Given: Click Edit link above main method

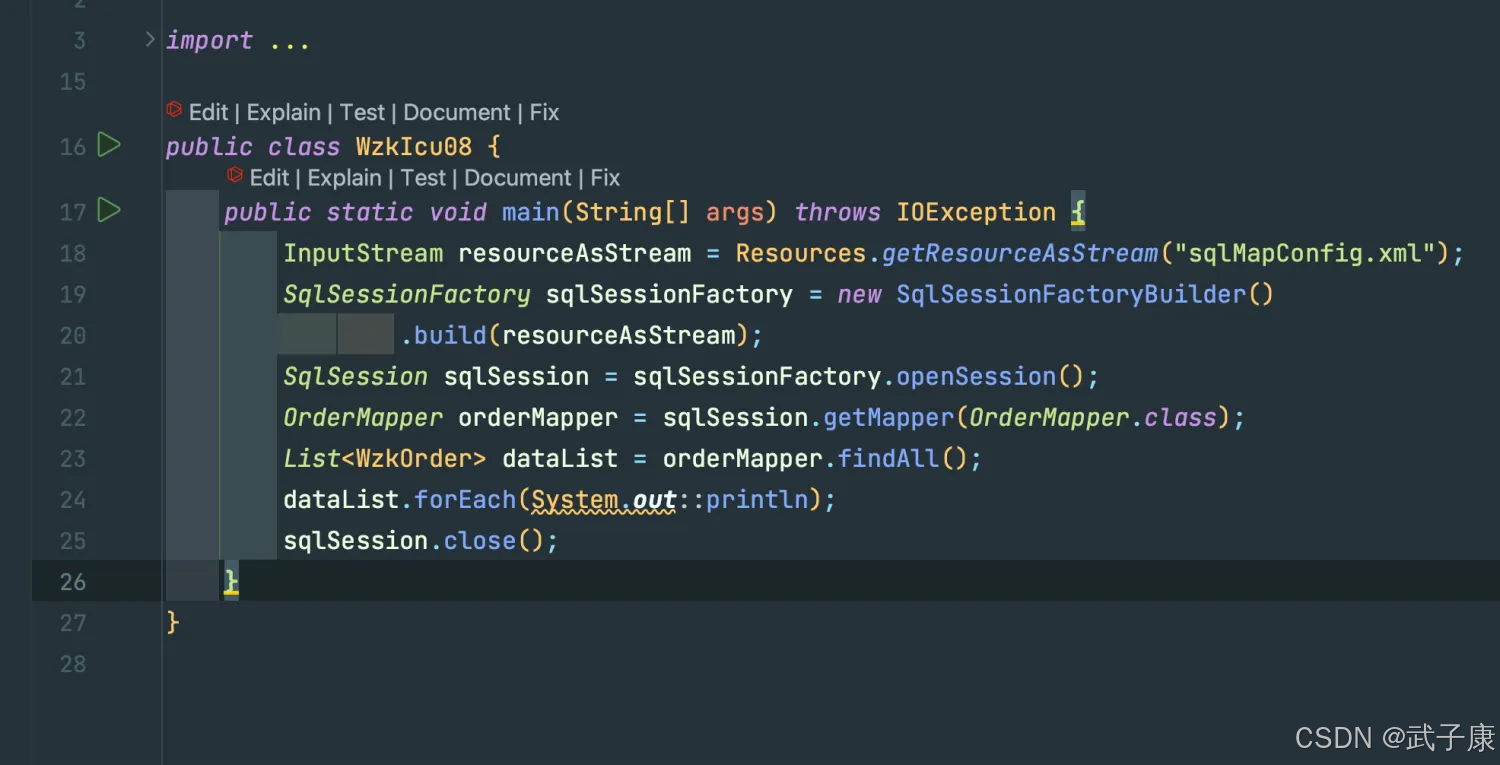Looking at the screenshot, I should pos(269,178).
